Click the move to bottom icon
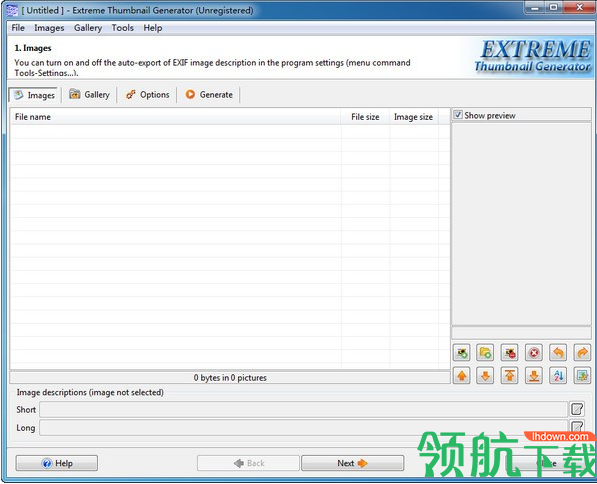 tap(534, 376)
